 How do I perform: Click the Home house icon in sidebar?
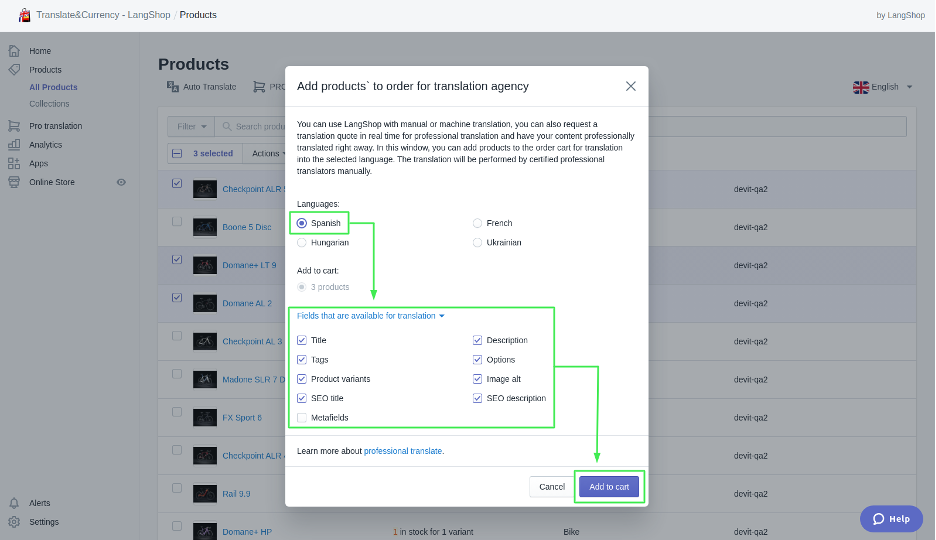14,51
